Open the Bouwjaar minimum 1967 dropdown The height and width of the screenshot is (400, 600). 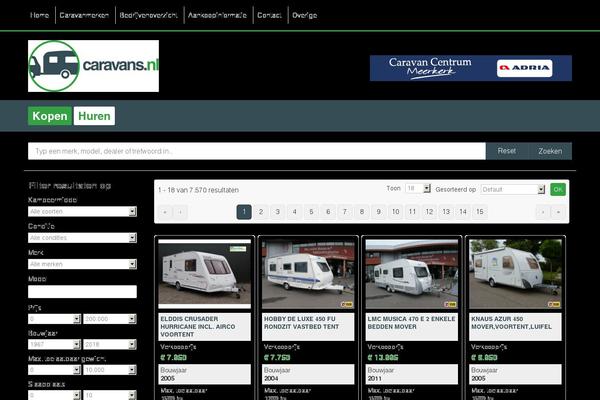(54, 344)
